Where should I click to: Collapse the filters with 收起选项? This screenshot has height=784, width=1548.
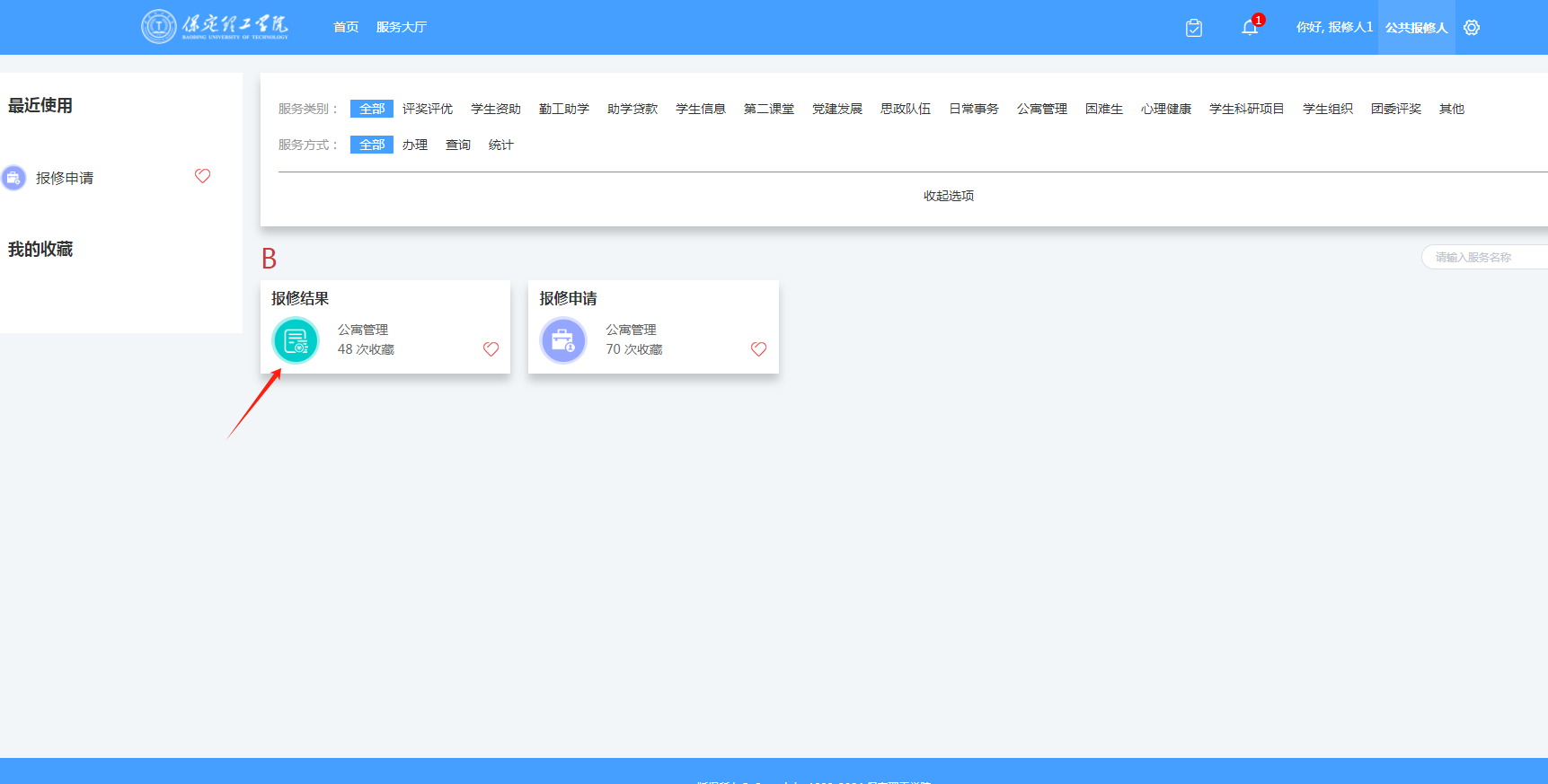click(948, 196)
